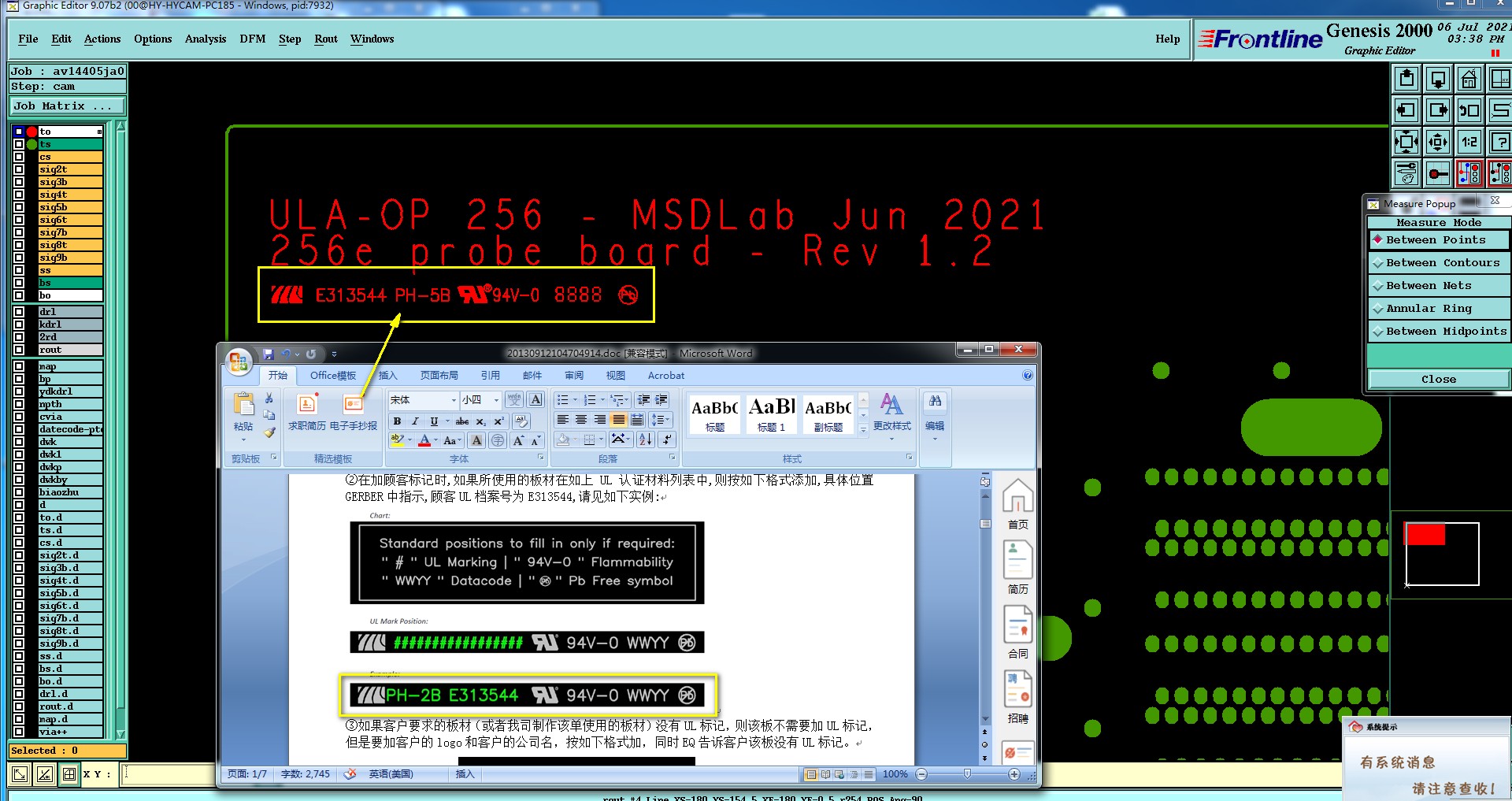Switch to the 插入 tab in Word
This screenshot has width=1512, height=801.
click(388, 376)
